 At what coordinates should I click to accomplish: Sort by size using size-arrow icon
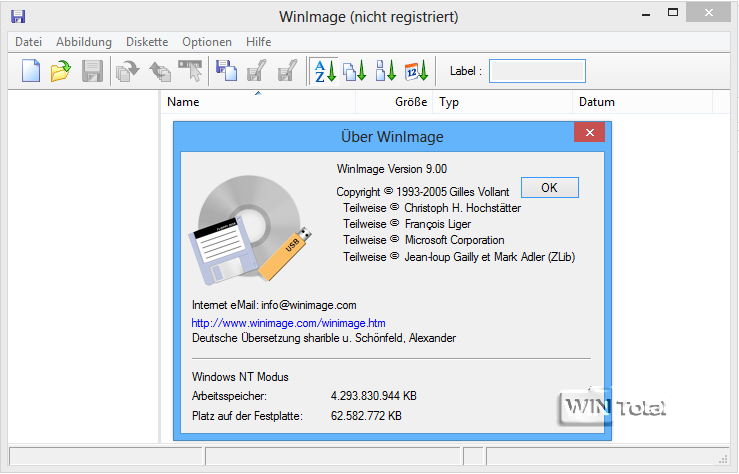386,71
